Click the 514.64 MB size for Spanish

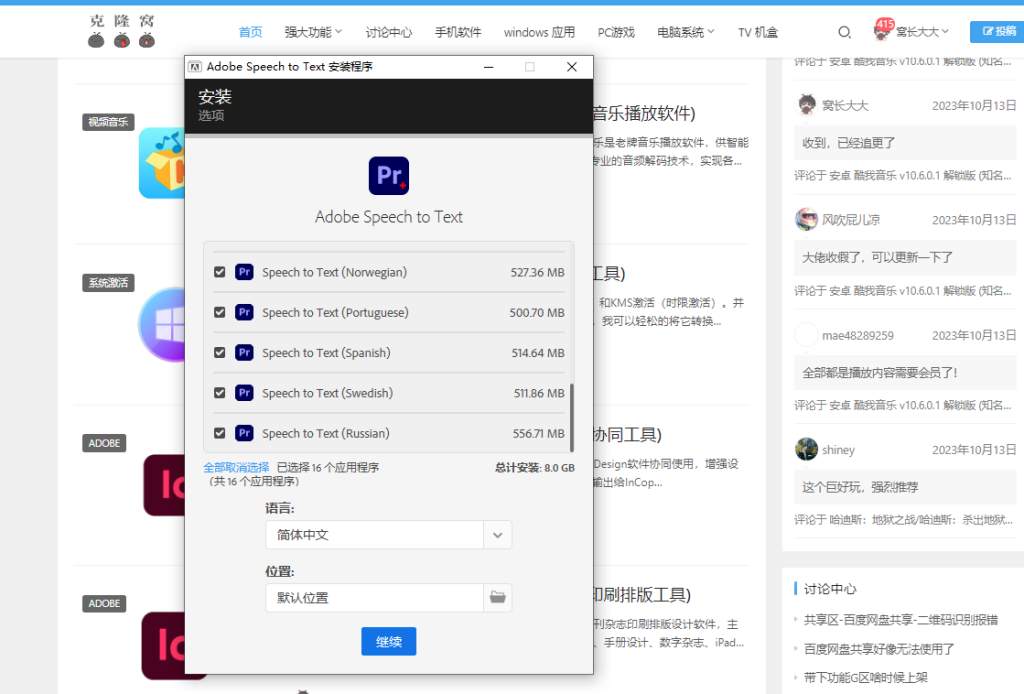(x=538, y=353)
